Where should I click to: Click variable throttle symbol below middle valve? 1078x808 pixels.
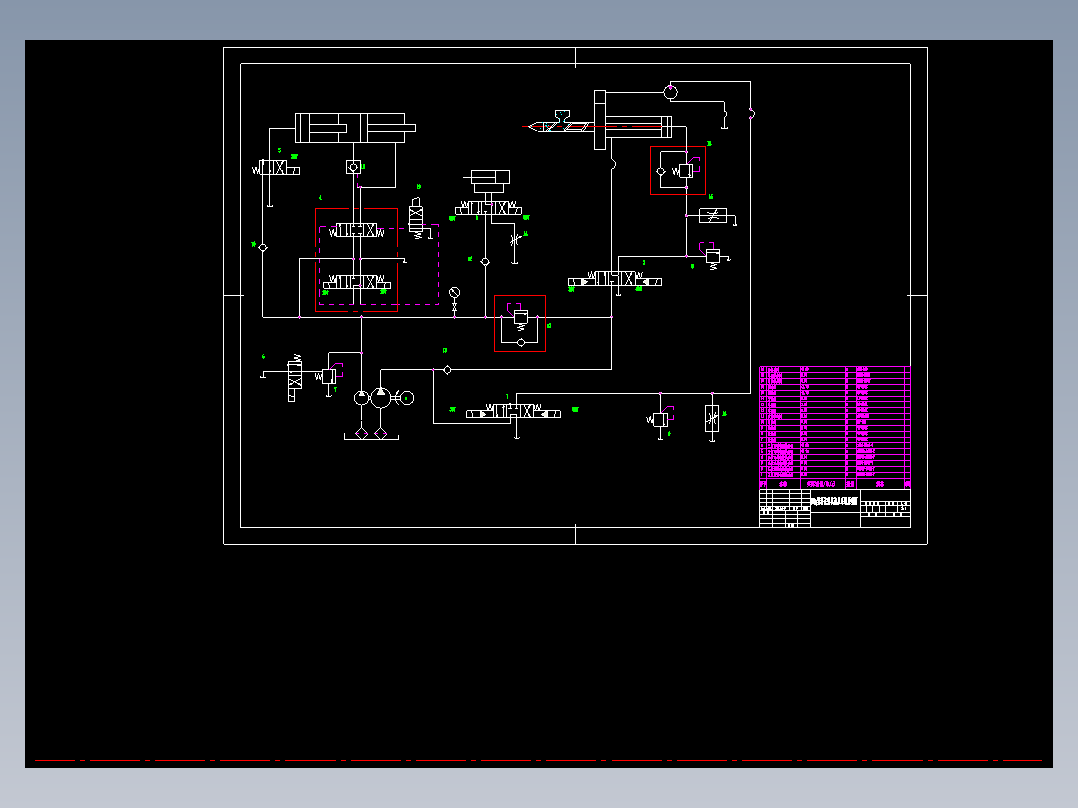pyautogui.click(x=514, y=241)
